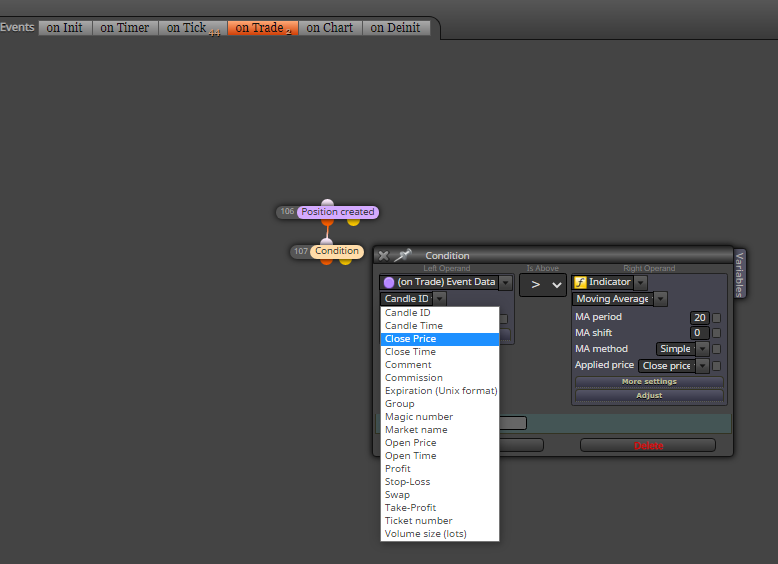Screen dimensions: 778x564
Task: Tick the checkbox beside MA shift
Action: tap(716, 333)
